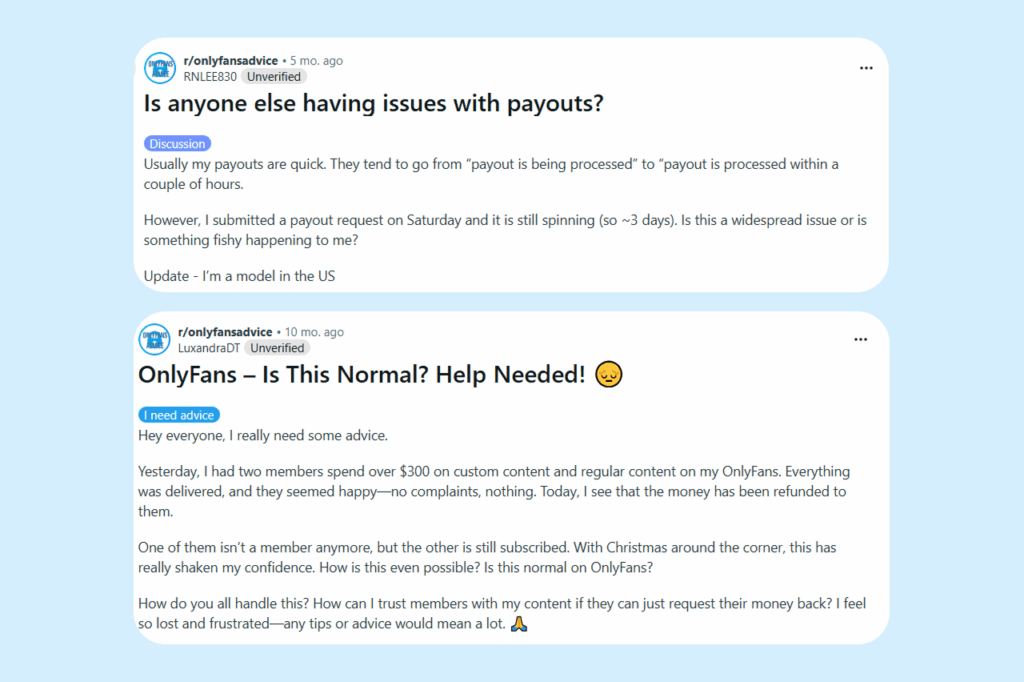This screenshot has height=682, width=1024.
Task: Click the 'Hey everyone, I really need' paragraph
Action: pos(263,436)
